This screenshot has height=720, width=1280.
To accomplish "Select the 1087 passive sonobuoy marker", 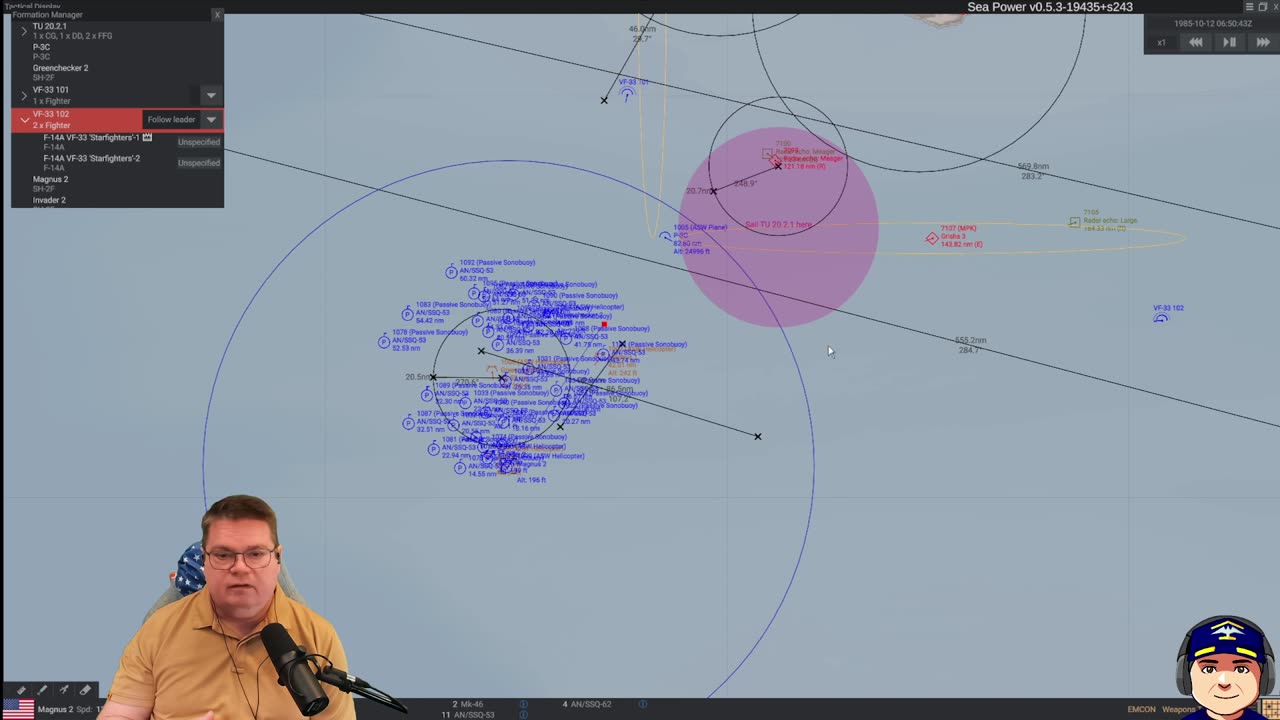I will (408, 423).
